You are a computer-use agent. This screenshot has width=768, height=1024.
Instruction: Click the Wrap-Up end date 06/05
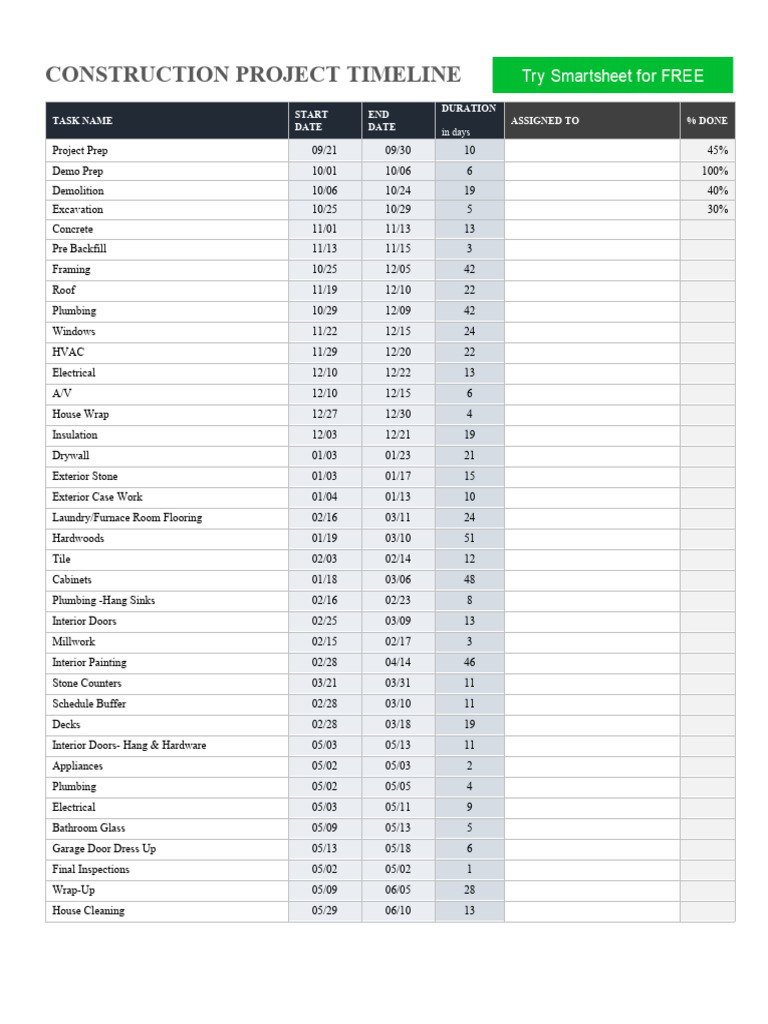pyautogui.click(x=398, y=890)
